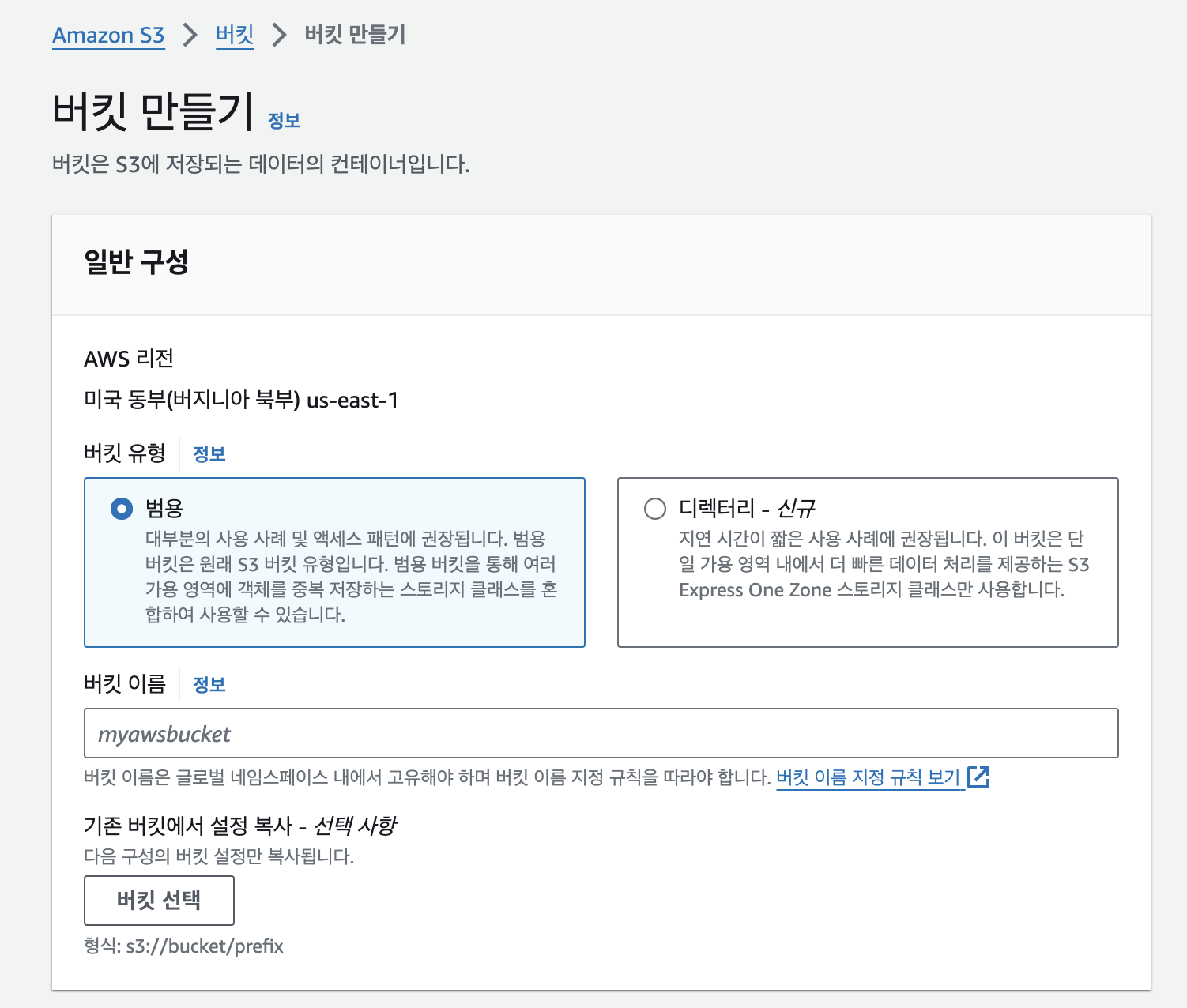Select the 범용 bucket type radio button
Image resolution: width=1187 pixels, height=1008 pixels.
[x=122, y=509]
